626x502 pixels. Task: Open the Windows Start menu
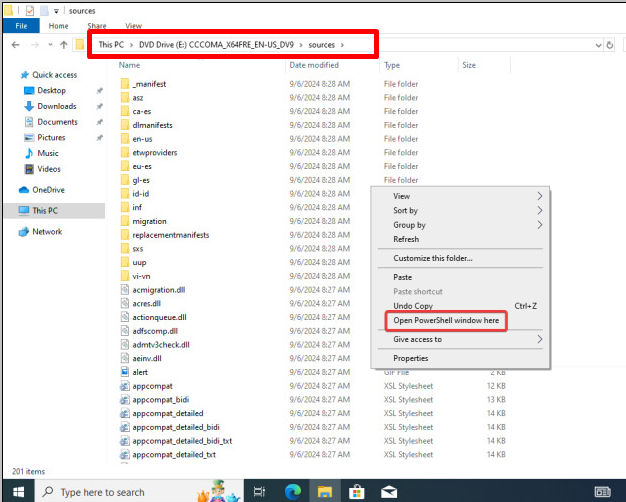pos(18,492)
